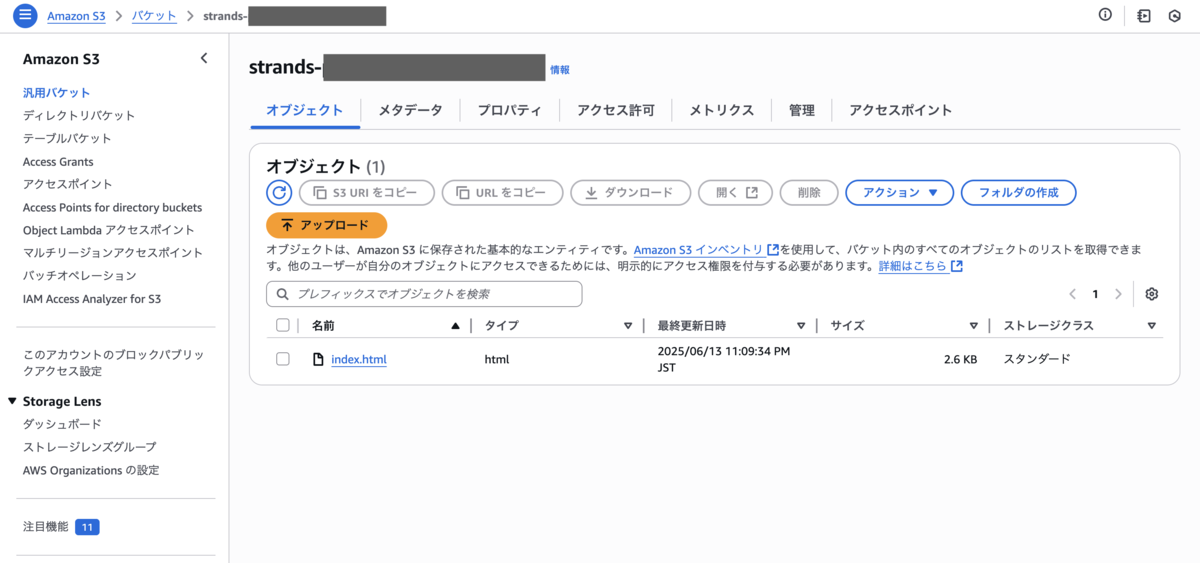The image size is (1200, 563).
Task: Switch to the アクセスポイント tab
Action: pos(900,110)
